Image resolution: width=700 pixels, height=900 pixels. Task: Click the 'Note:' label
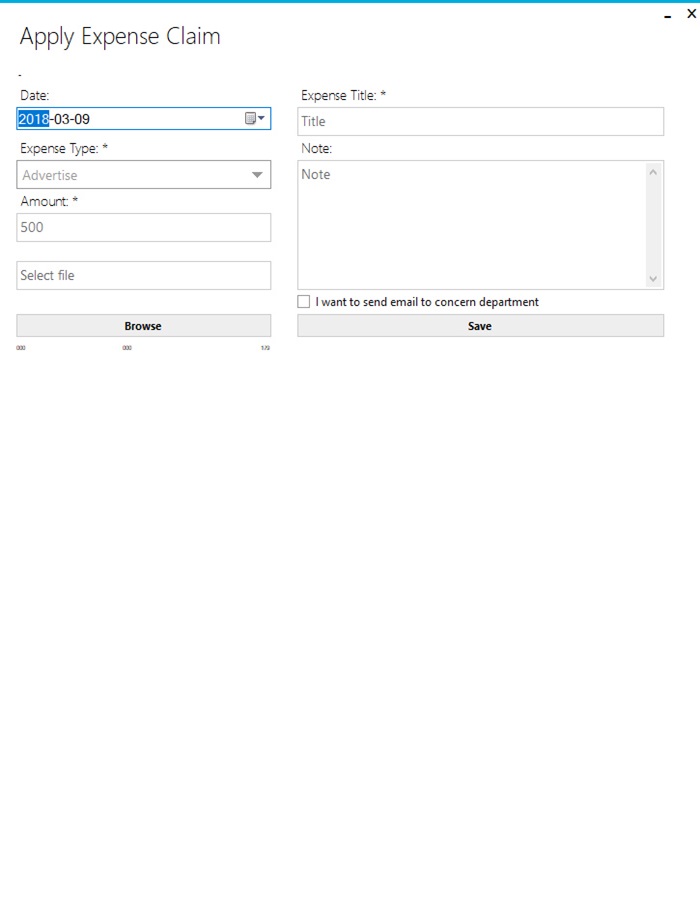tap(317, 149)
